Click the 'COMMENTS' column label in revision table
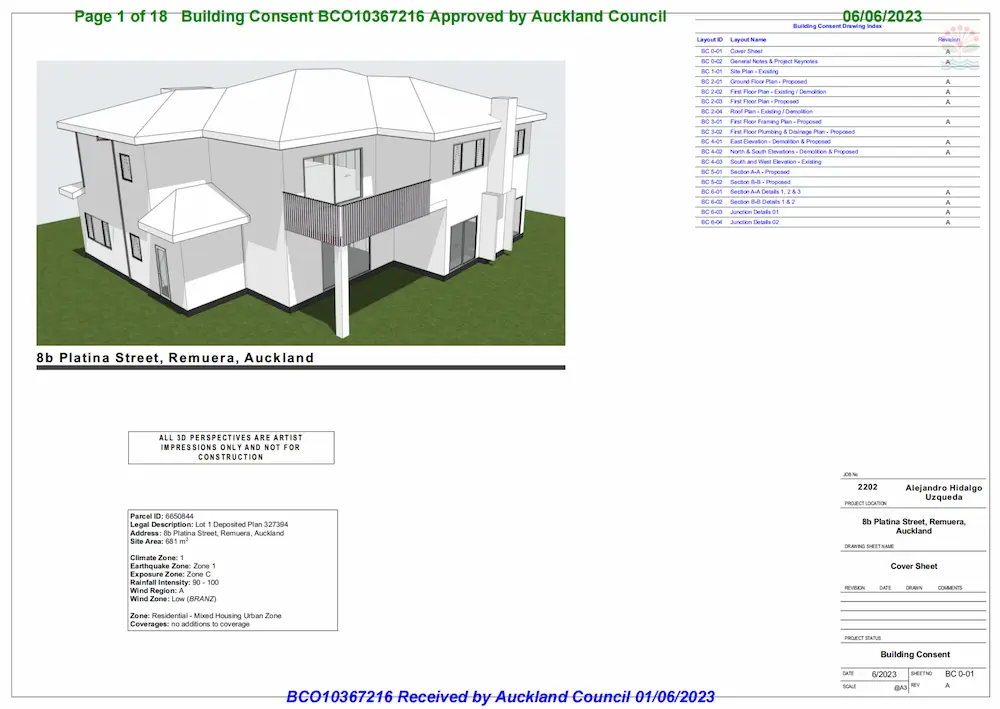Screen dimensions: 1000x709 pyautogui.click(x=950, y=588)
